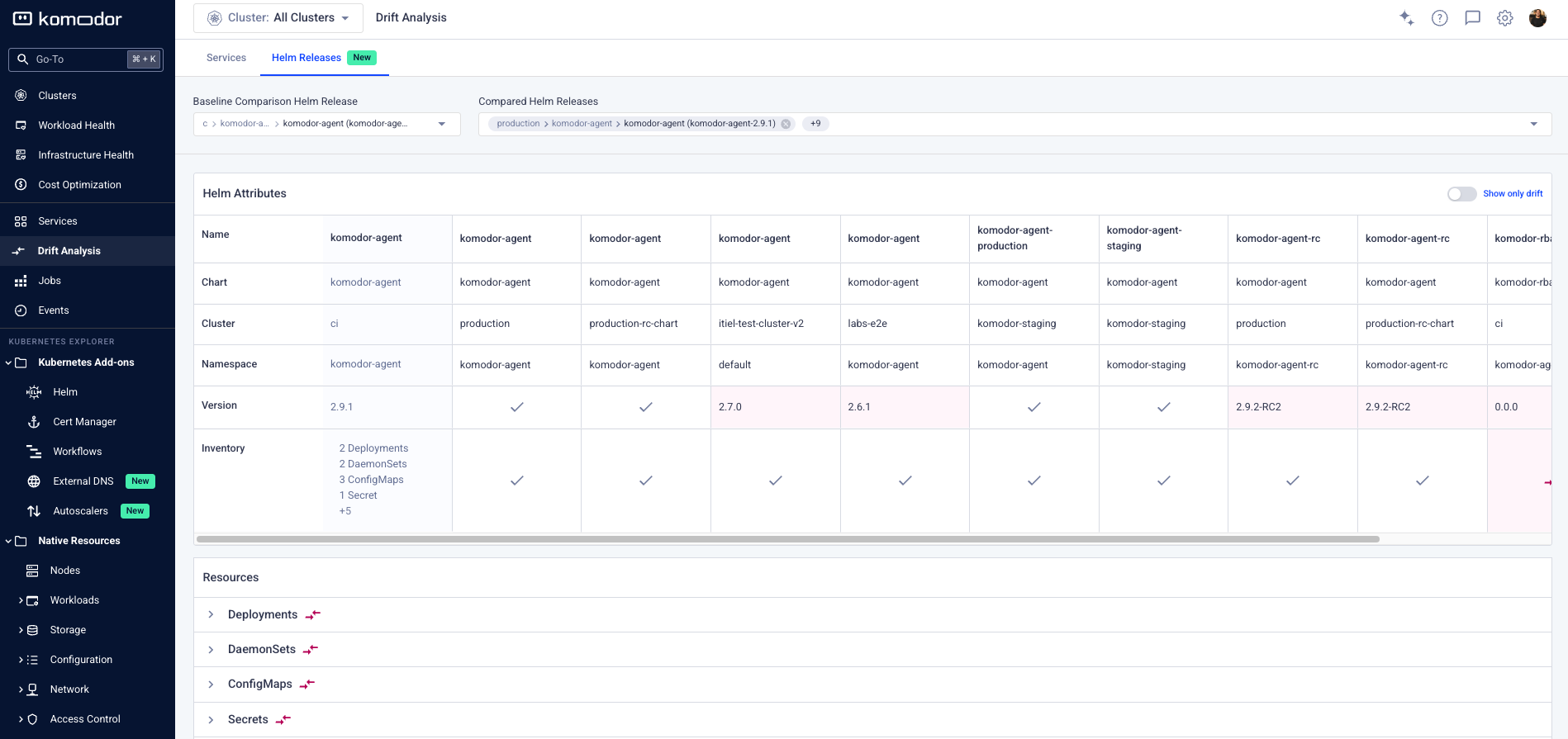1568x739 pixels.
Task: Collapse the Native Resources folder
Action: click(8, 541)
